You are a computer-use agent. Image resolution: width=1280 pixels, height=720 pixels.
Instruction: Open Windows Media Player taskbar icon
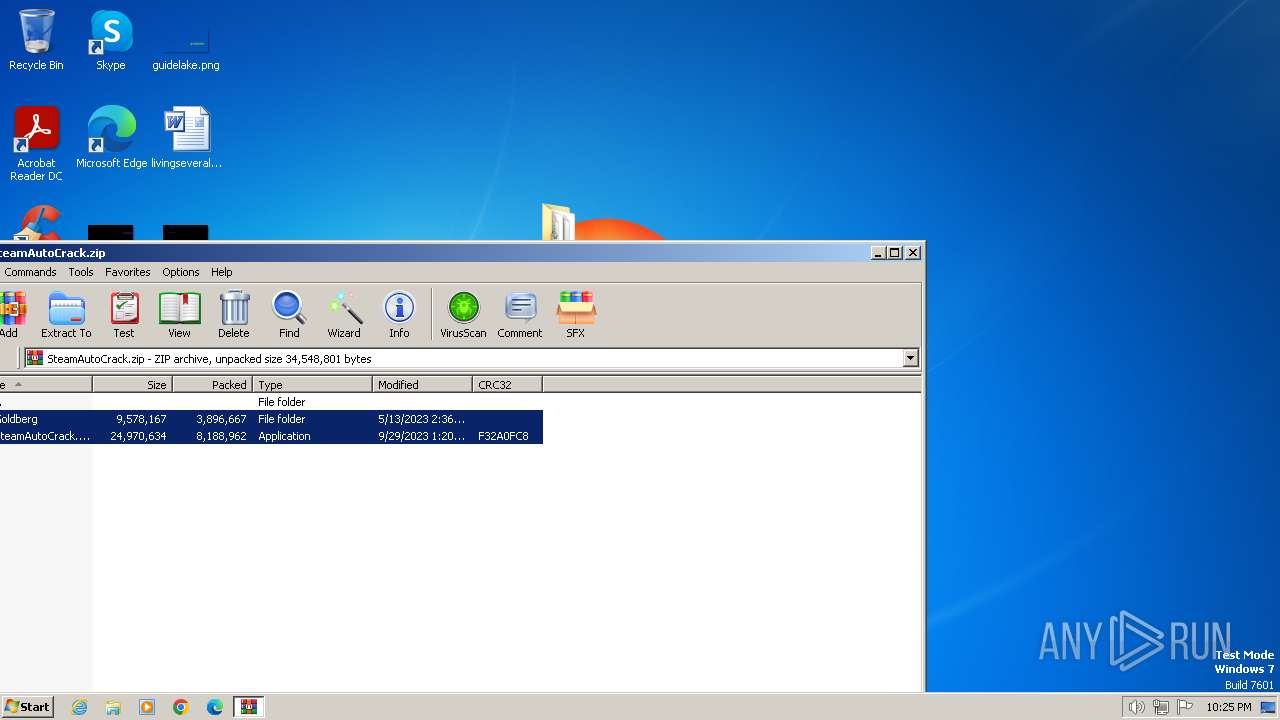click(x=147, y=707)
